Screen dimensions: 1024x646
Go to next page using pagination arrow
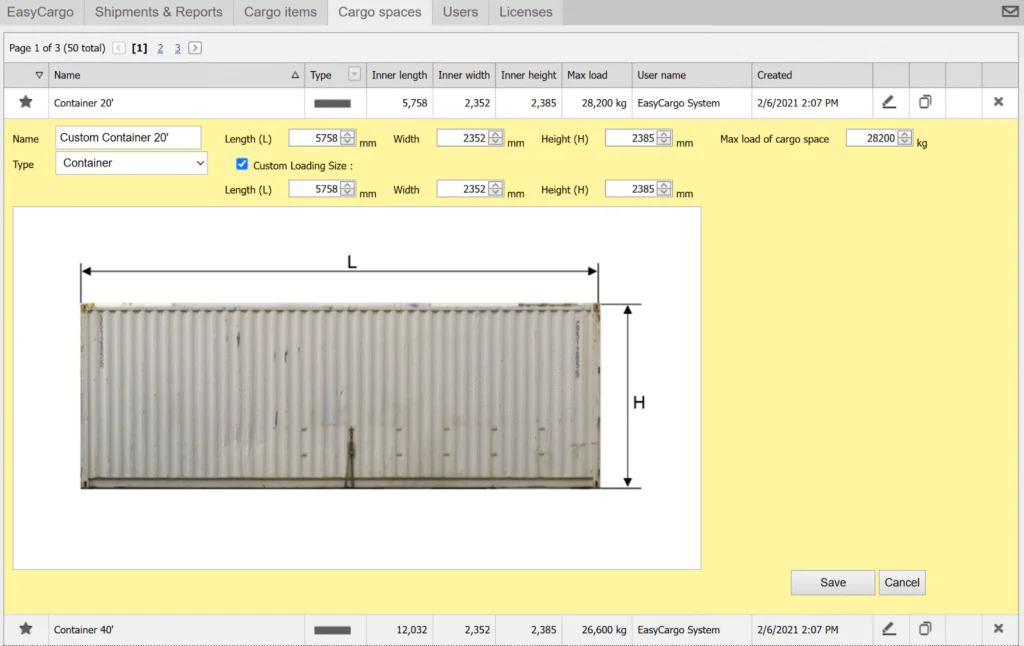coord(195,48)
